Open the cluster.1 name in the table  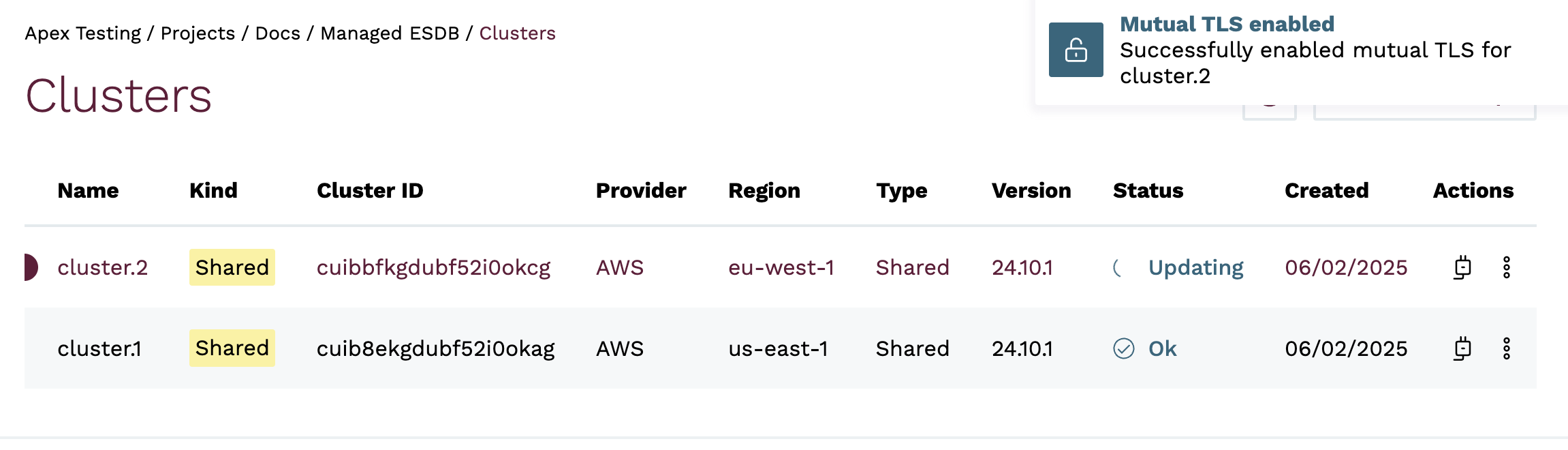tap(99, 348)
